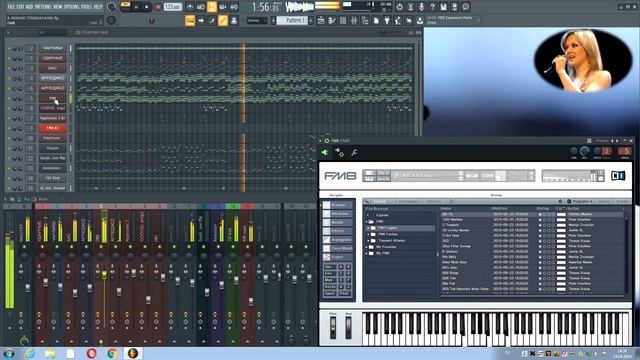Image resolution: width=640 pixels, height=360 pixels.
Task: Click the wrench icon in FM8 wrapper
Action: 354,153
